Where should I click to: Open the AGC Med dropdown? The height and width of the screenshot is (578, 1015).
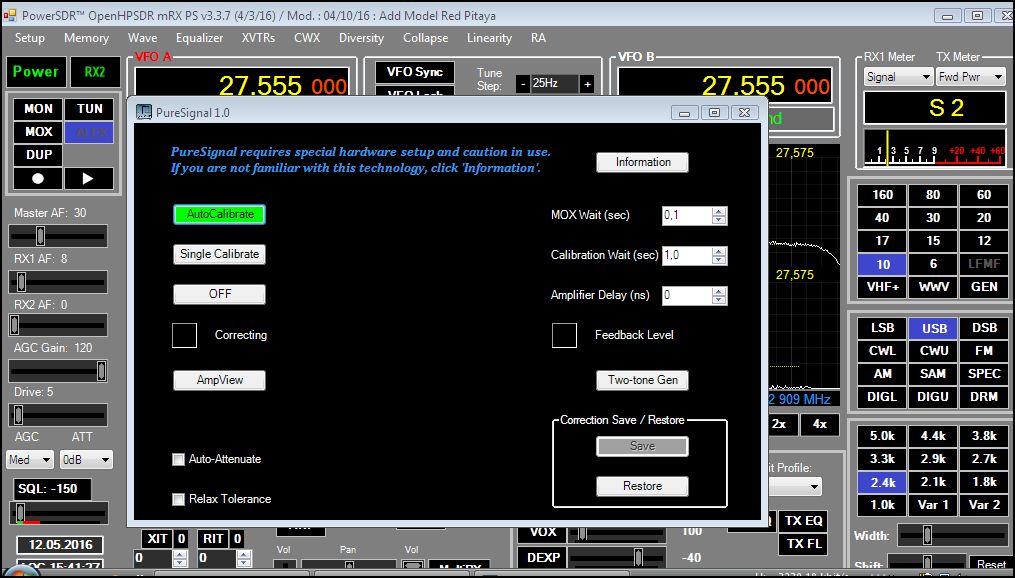(30, 460)
